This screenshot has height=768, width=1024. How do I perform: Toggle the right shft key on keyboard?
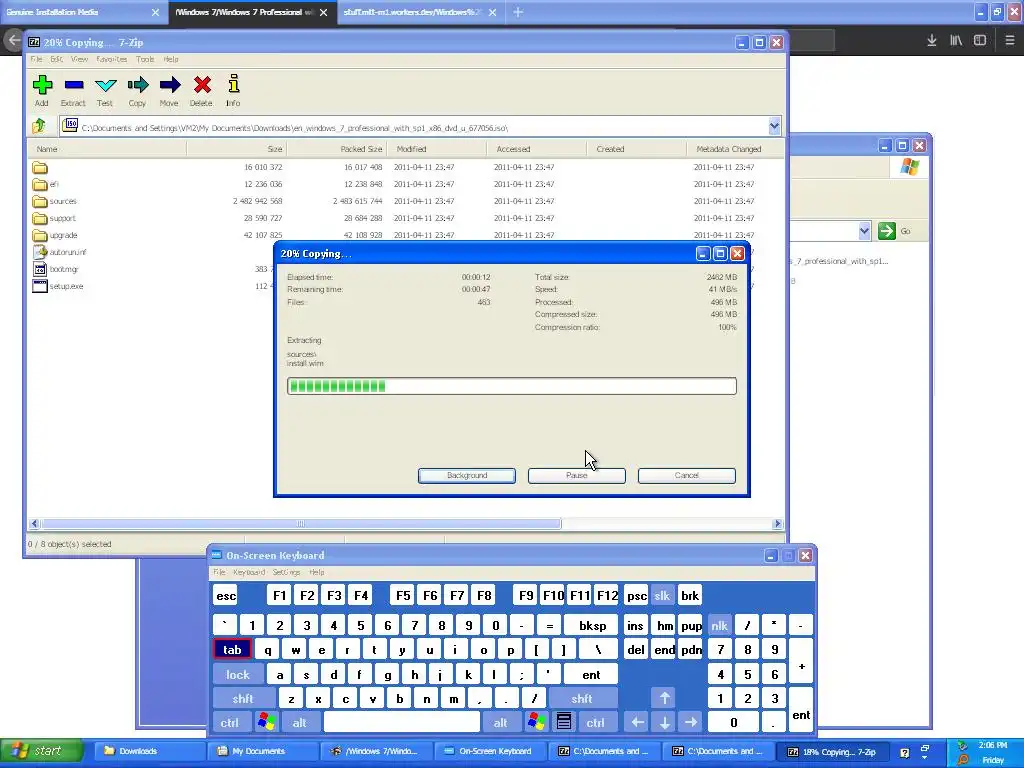click(582, 698)
